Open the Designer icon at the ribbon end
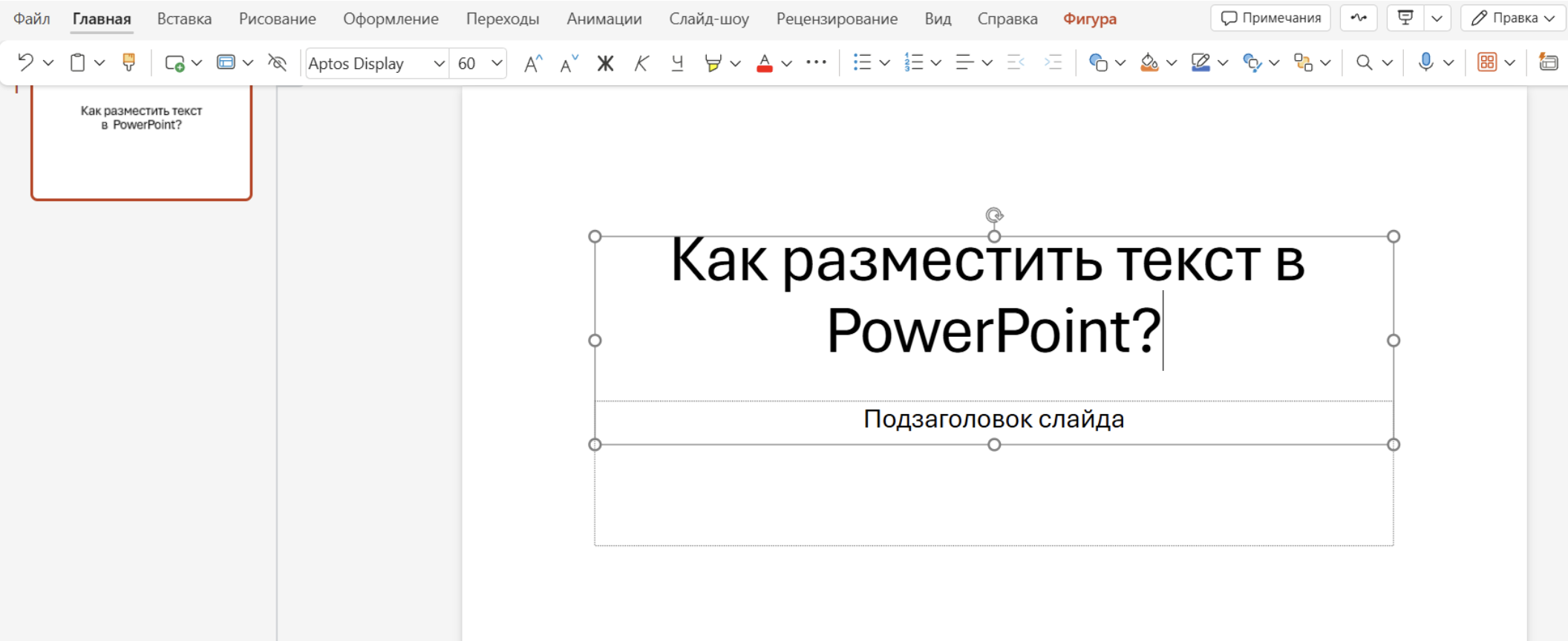 coord(1549,62)
